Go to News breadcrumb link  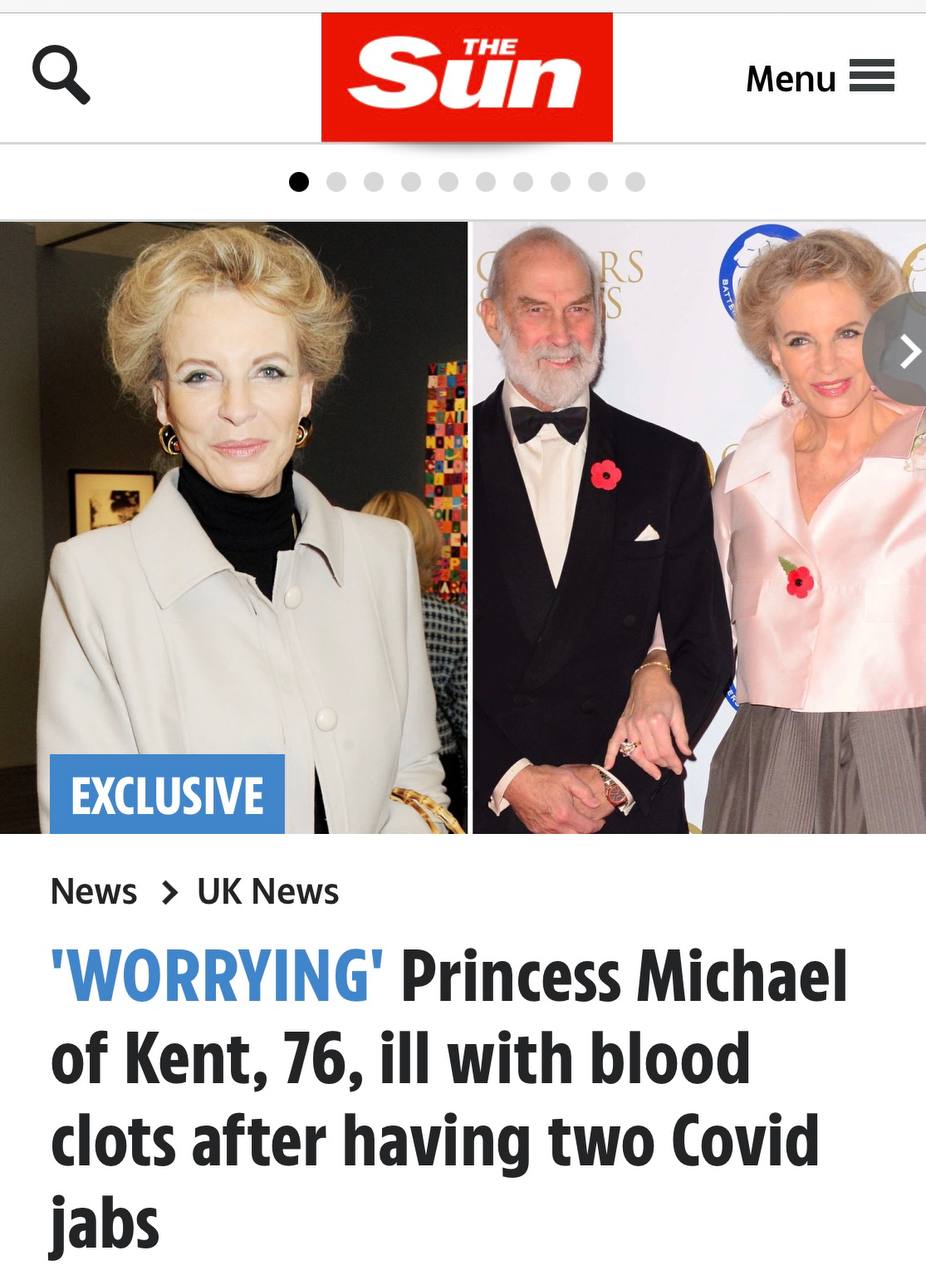(x=94, y=891)
